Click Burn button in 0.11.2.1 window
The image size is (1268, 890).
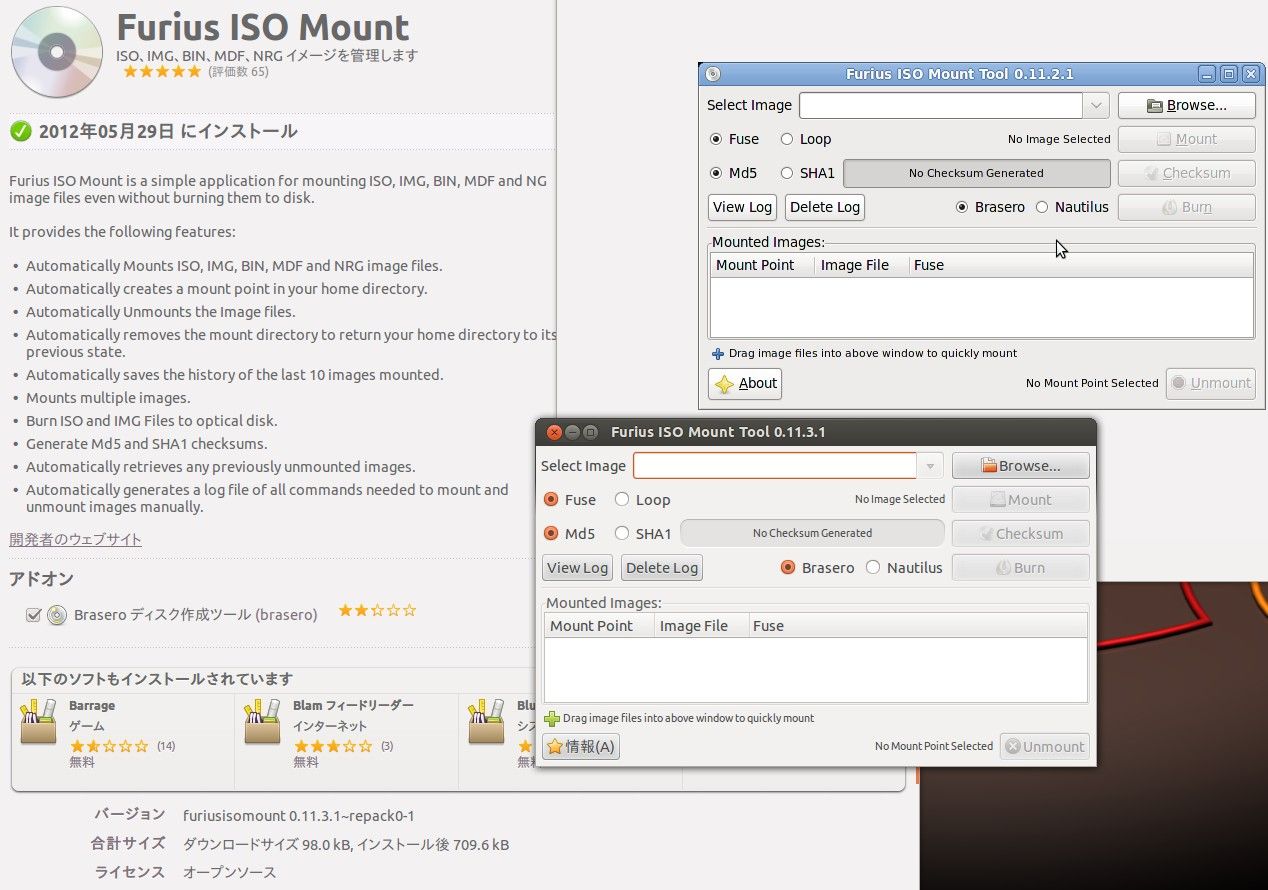[1186, 207]
